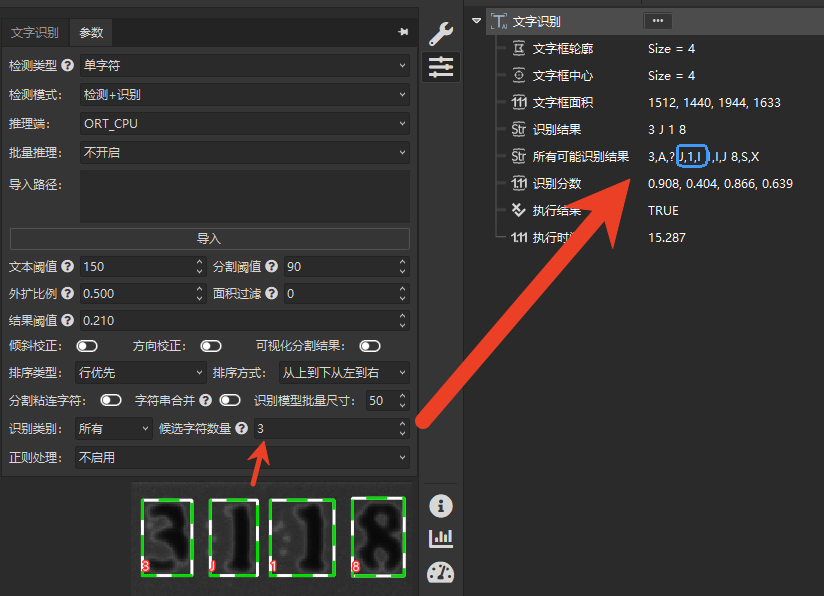Image resolution: width=824 pixels, height=596 pixels.
Task: Click the 识别结果 string type icon
Action: tap(519, 129)
